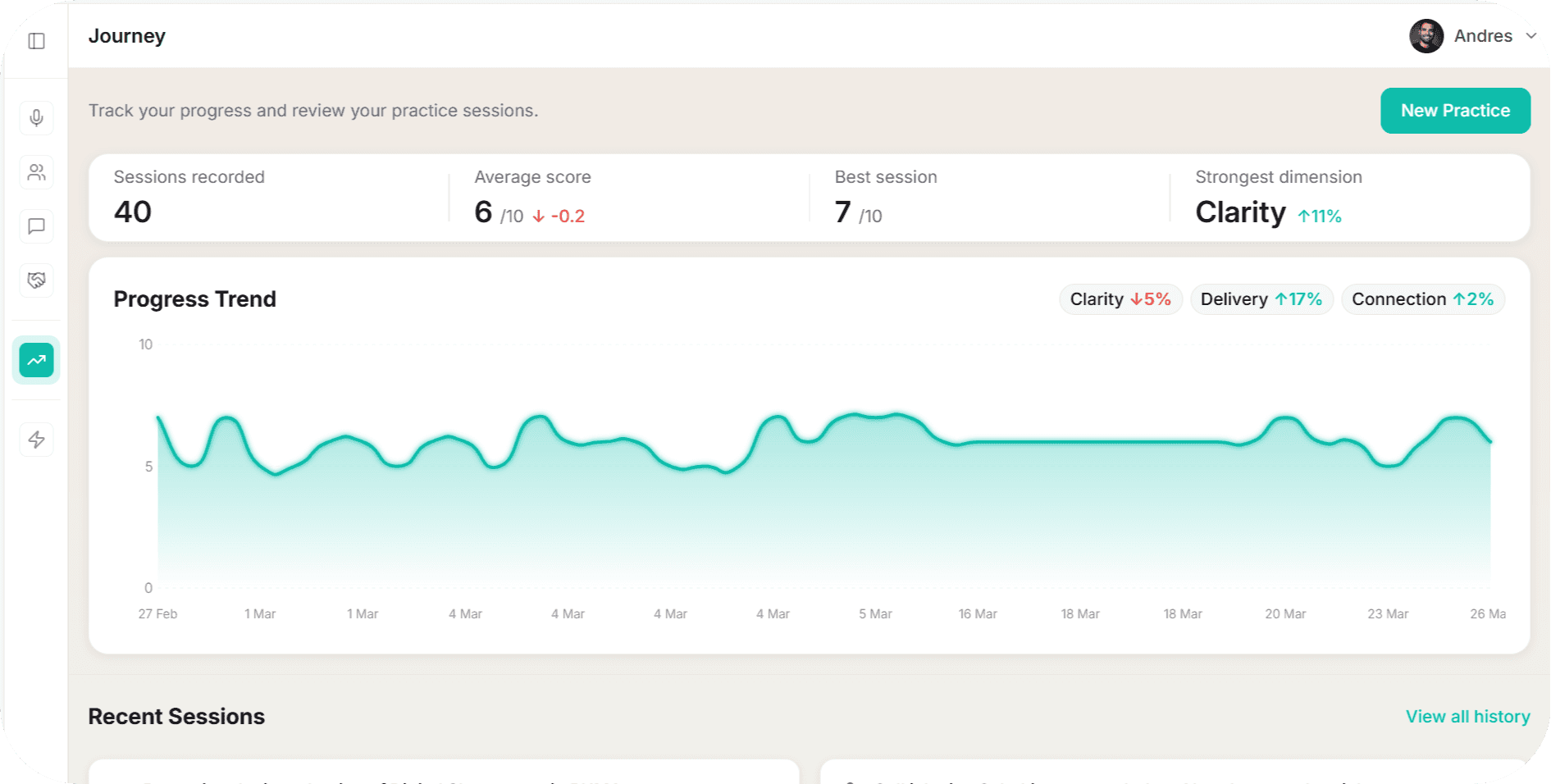
Task: Open the first Recent Sessions card
Action: (443, 775)
